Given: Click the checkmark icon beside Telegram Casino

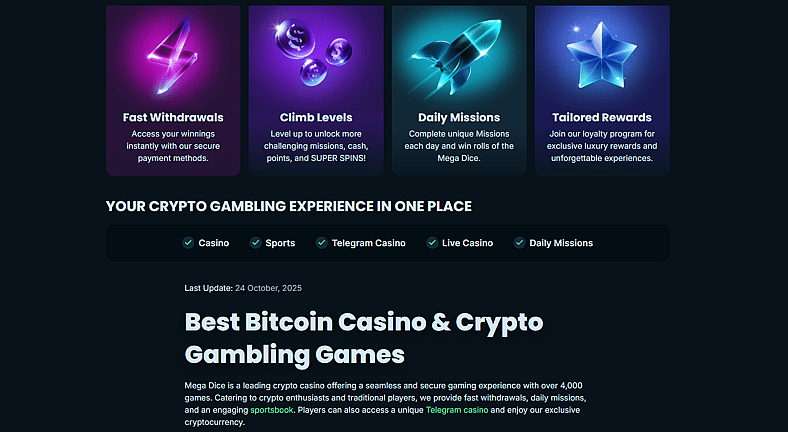Looking at the screenshot, I should click(321, 243).
